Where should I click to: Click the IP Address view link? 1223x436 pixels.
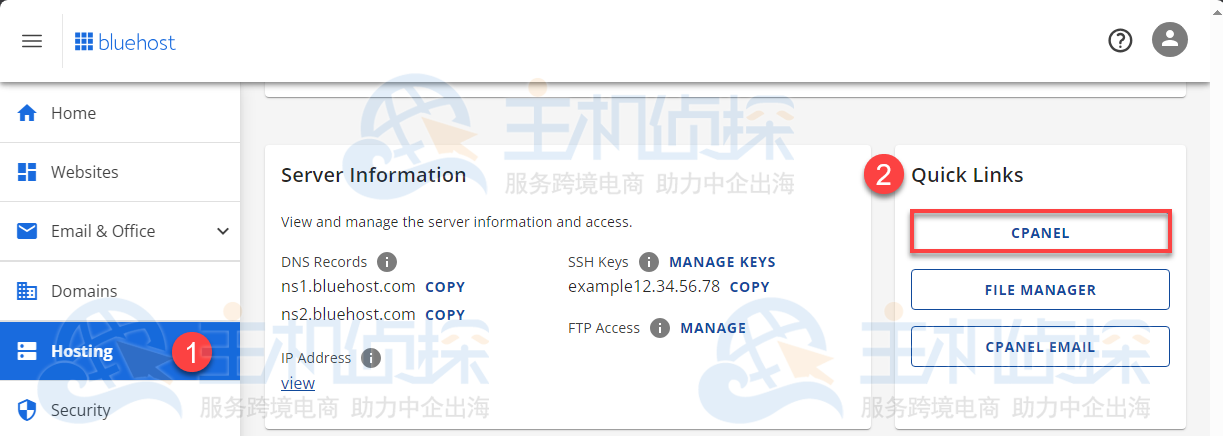[298, 383]
